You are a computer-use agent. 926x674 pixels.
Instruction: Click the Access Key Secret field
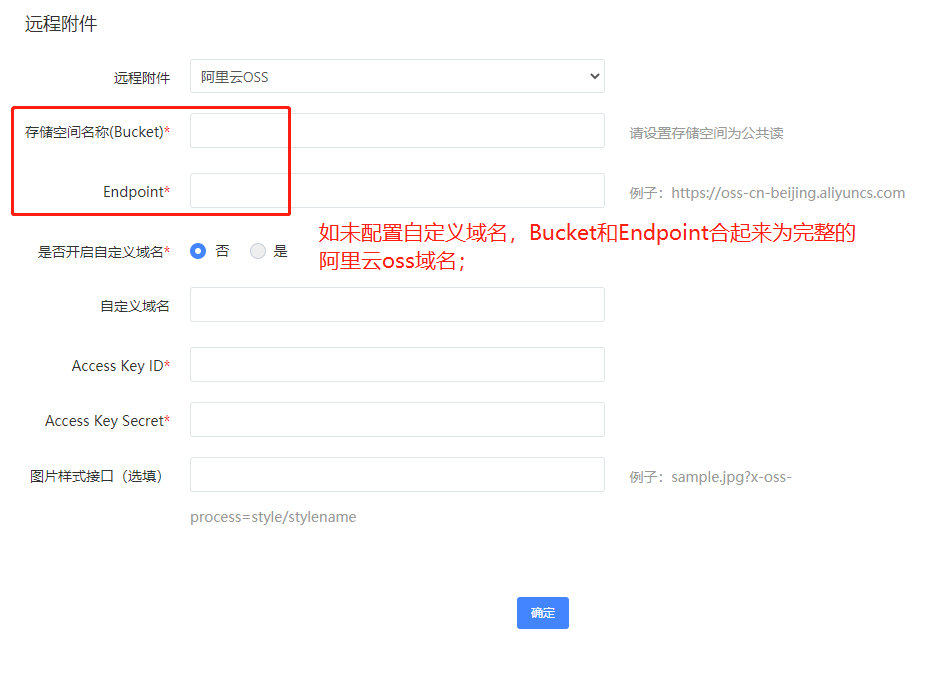click(397, 419)
